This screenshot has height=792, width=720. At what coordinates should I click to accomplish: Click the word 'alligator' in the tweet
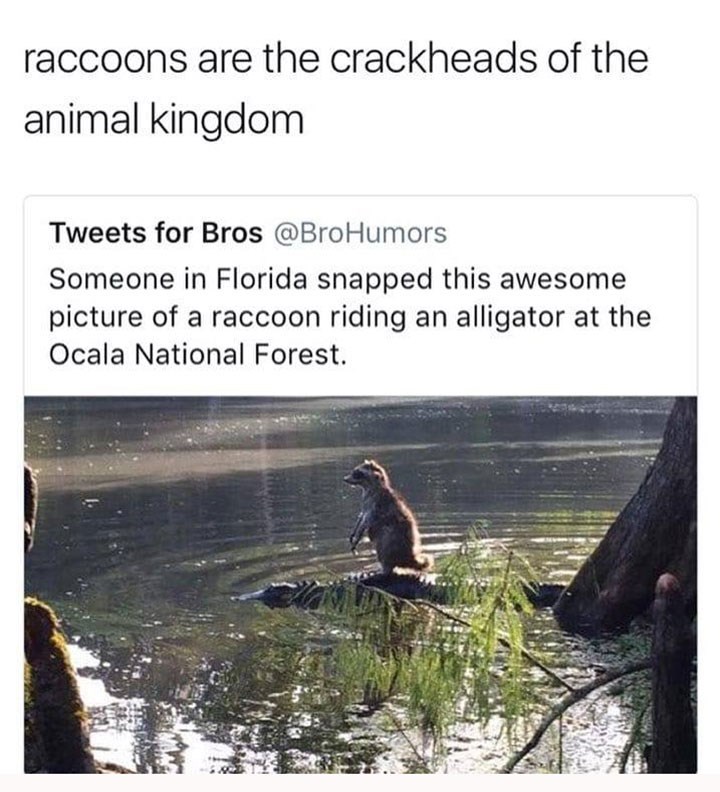511,317
